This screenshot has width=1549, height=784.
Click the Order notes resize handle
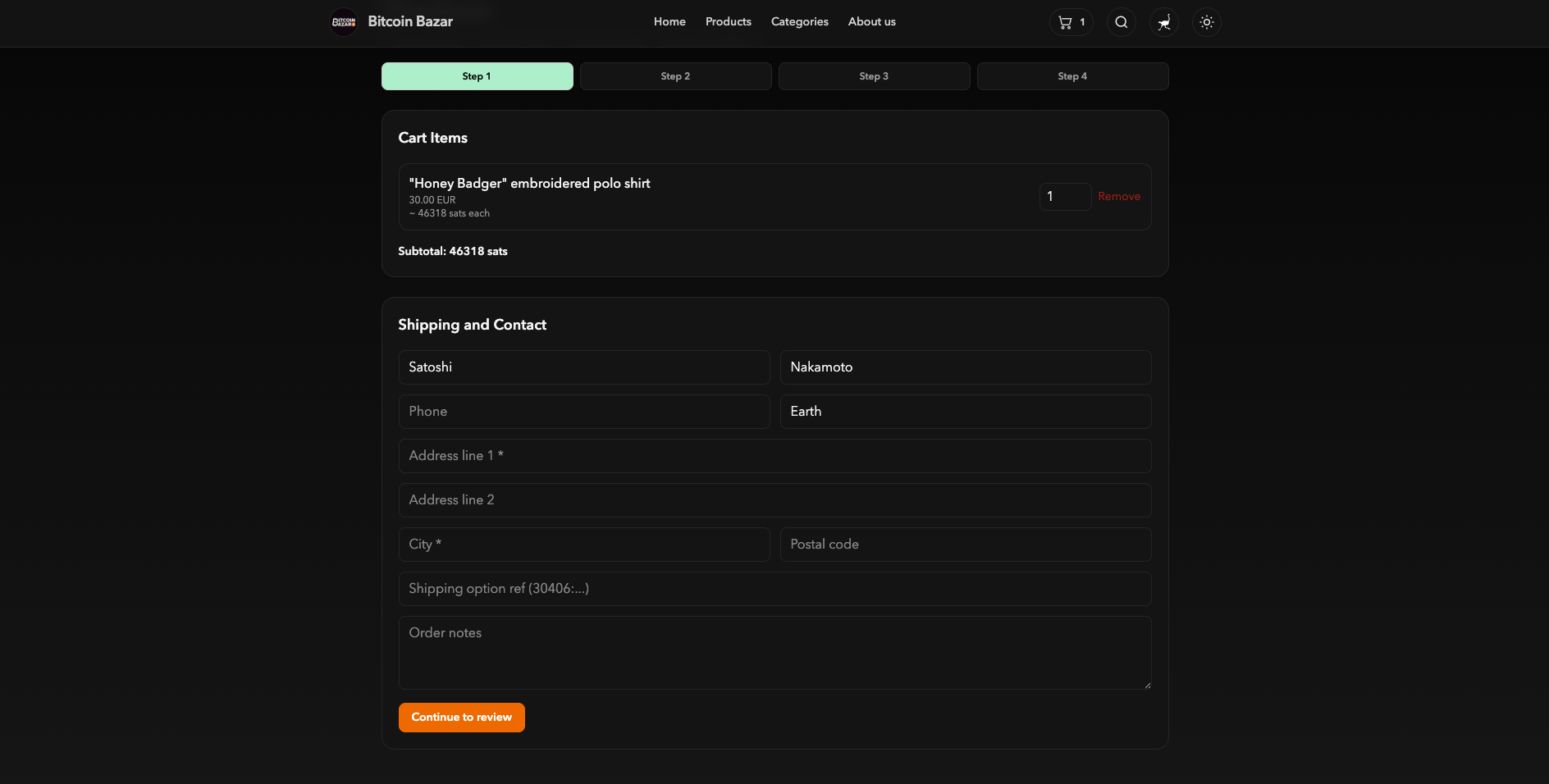[x=1147, y=685]
